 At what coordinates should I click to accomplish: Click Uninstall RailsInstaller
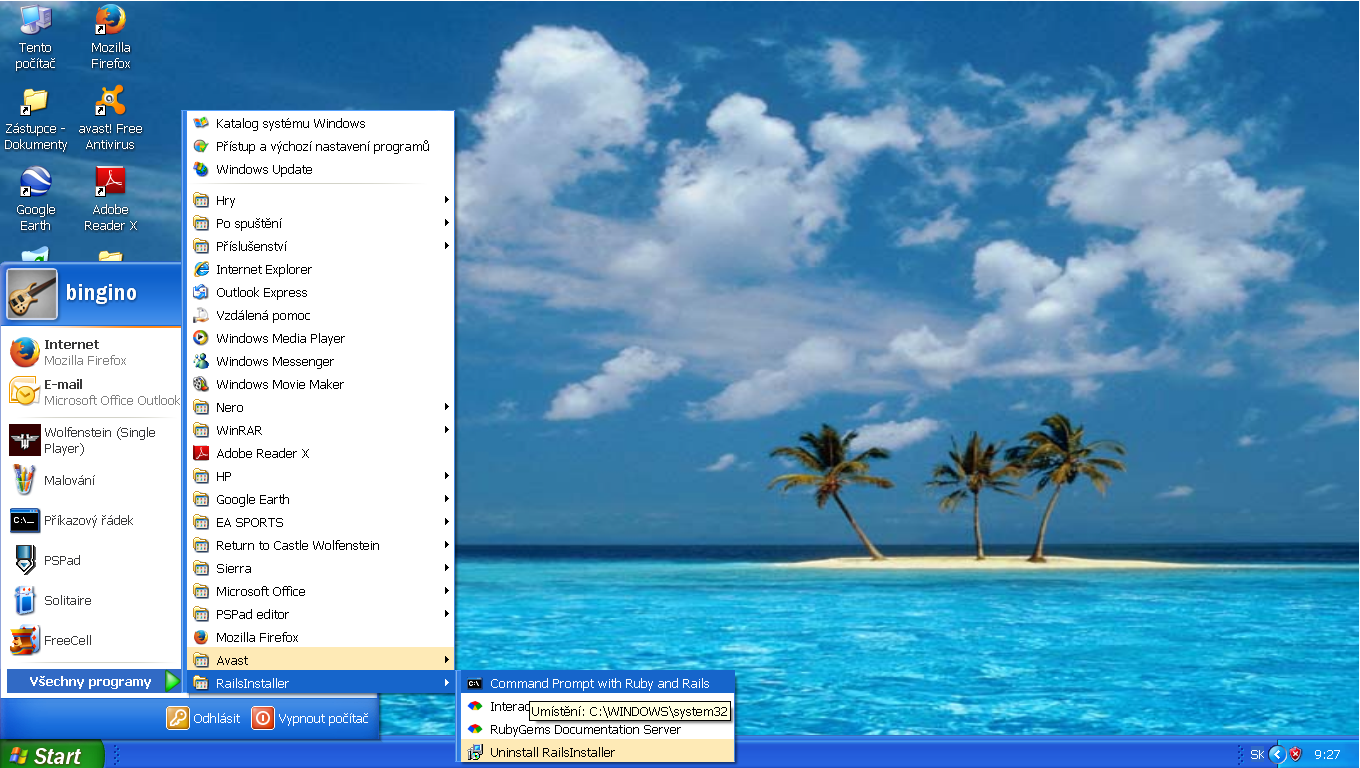[x=598, y=752]
